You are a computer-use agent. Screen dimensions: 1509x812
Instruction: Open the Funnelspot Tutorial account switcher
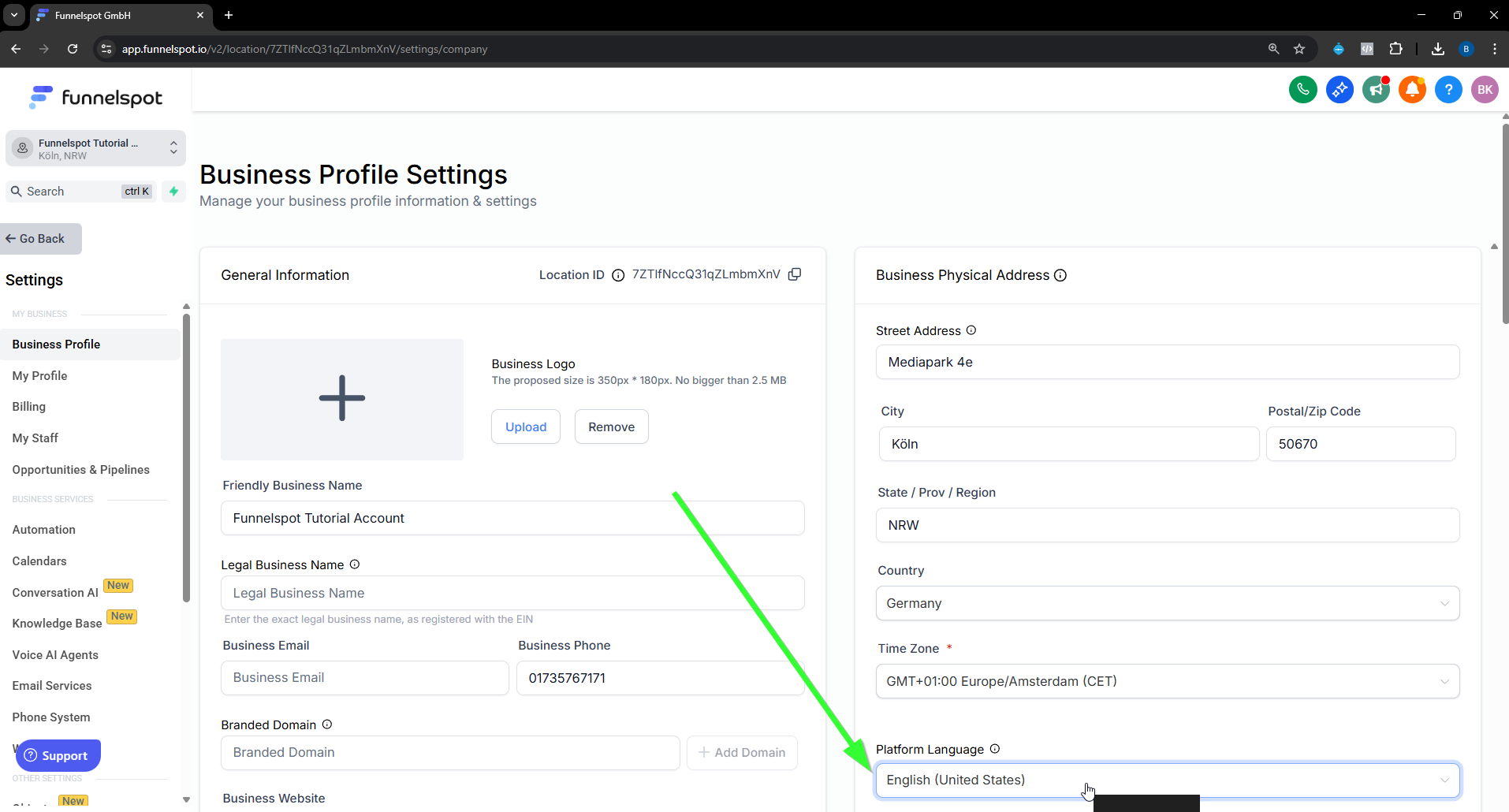point(95,148)
